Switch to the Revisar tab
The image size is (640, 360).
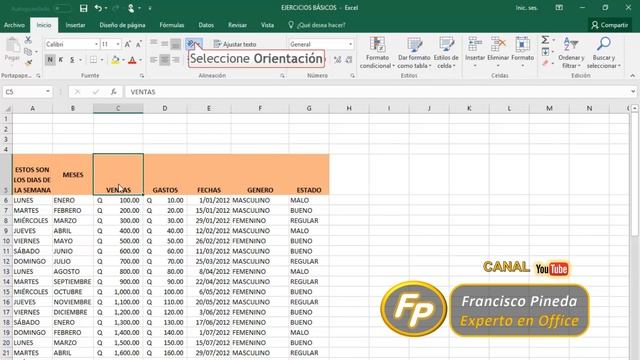click(x=237, y=25)
